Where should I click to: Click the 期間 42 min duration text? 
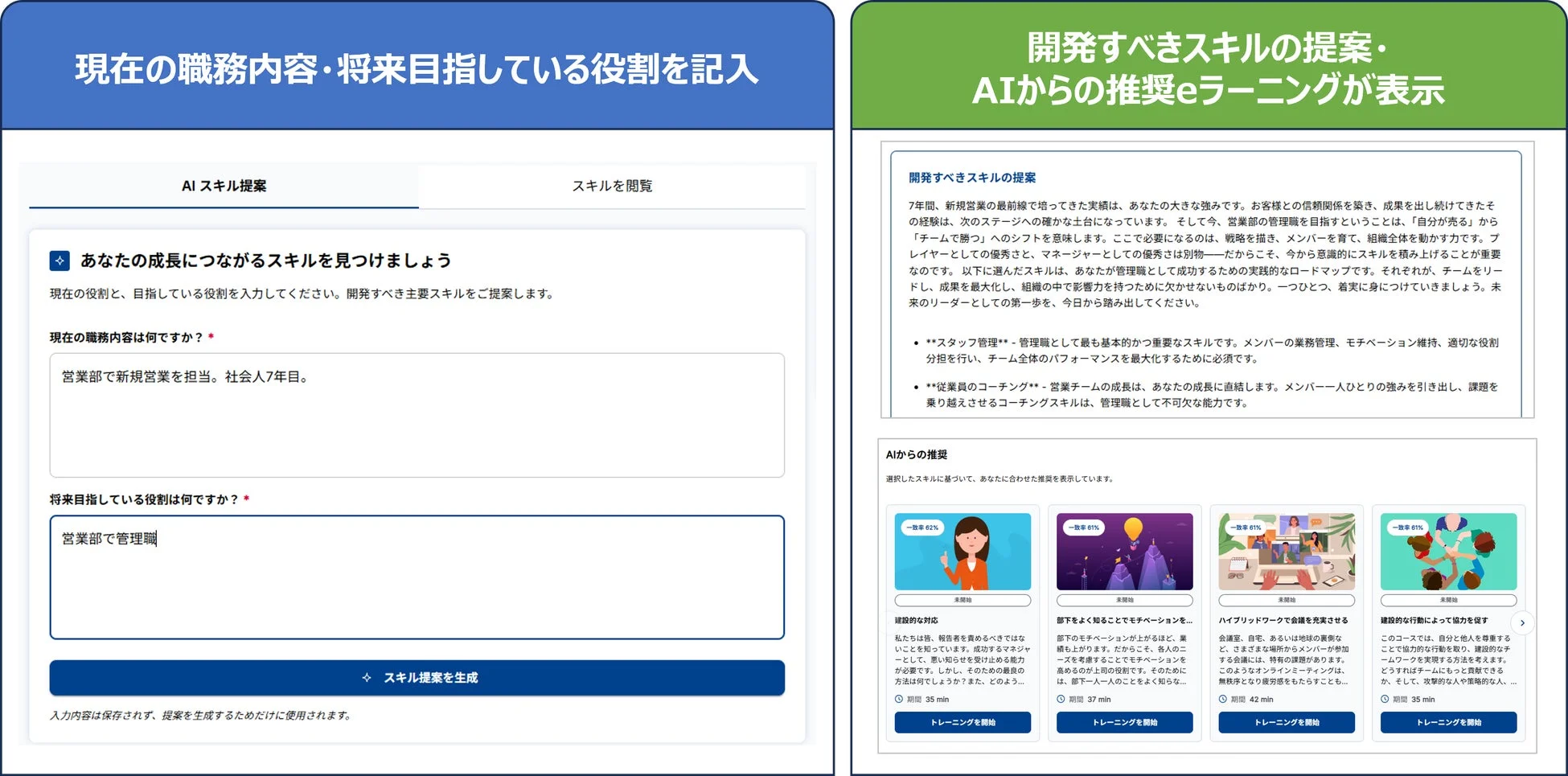[x=1252, y=700]
